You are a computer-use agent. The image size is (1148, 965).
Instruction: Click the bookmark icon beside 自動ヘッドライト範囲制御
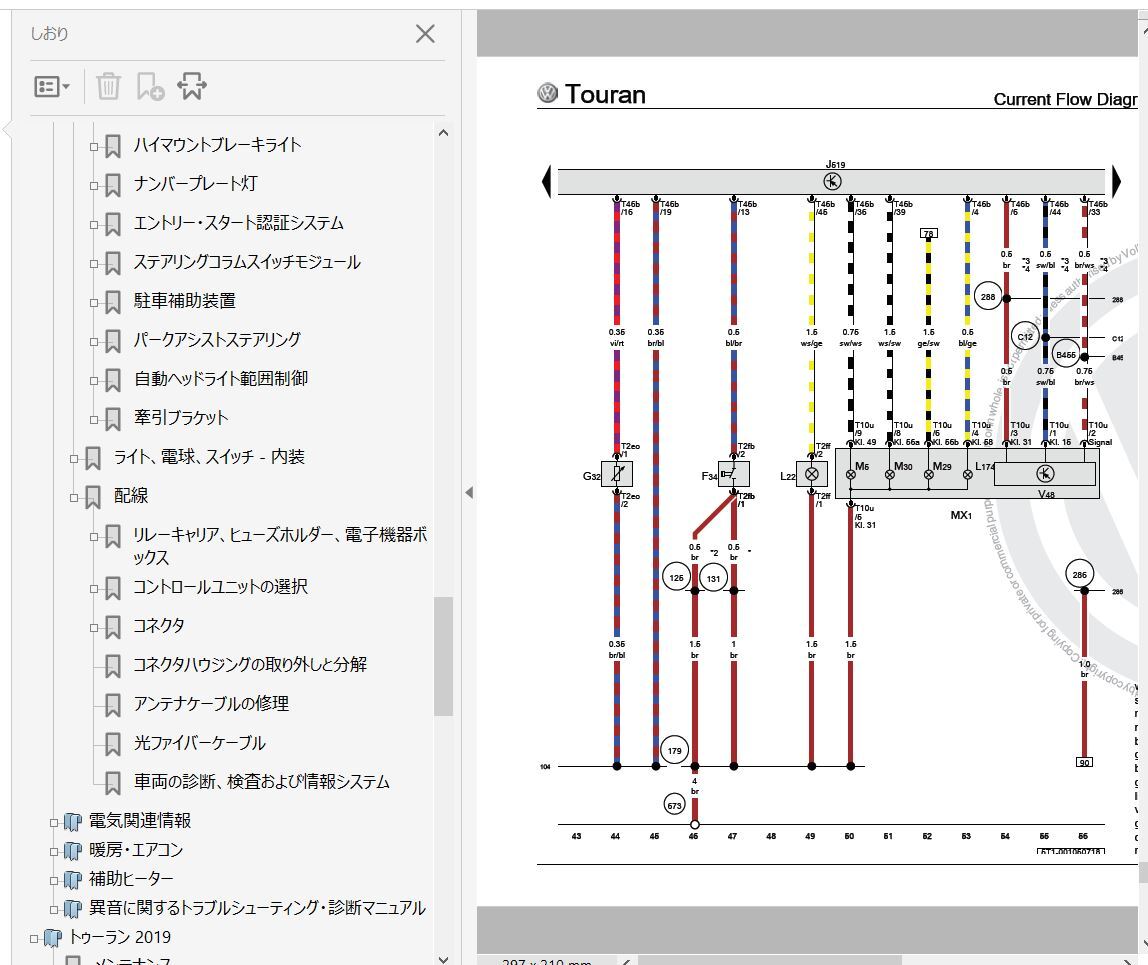pyautogui.click(x=113, y=380)
